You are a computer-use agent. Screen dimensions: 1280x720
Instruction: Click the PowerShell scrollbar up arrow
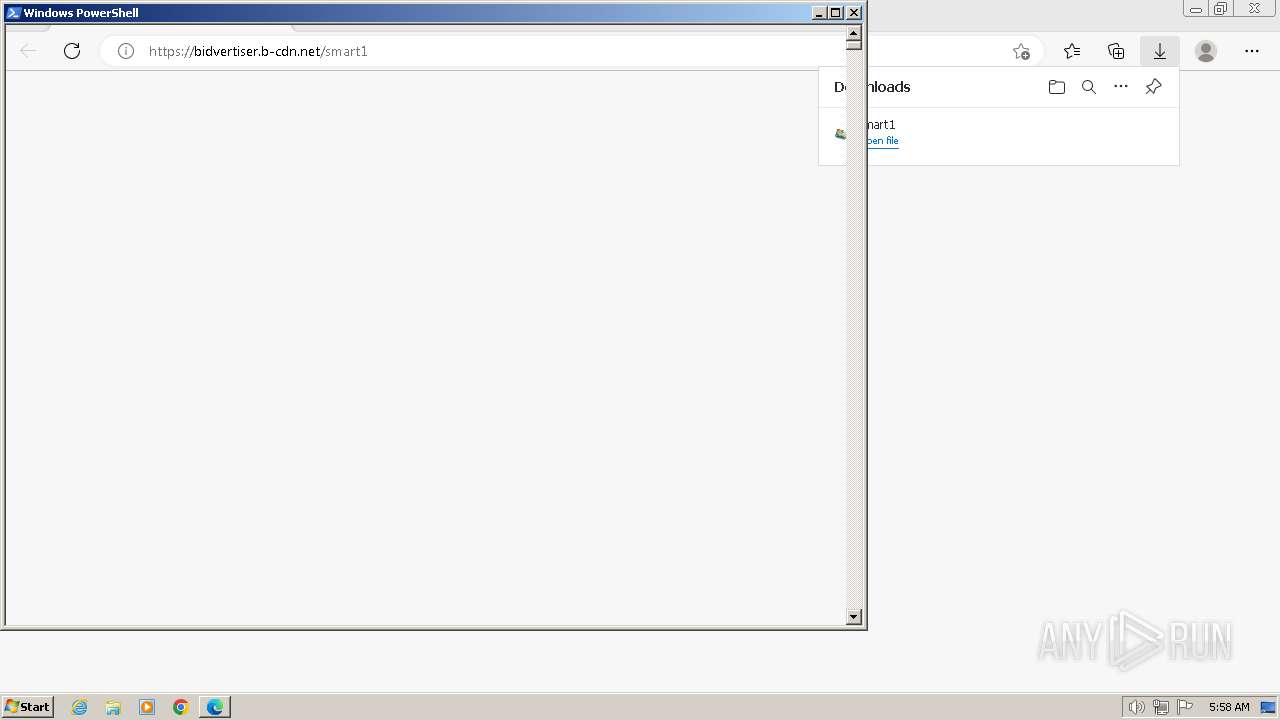854,33
